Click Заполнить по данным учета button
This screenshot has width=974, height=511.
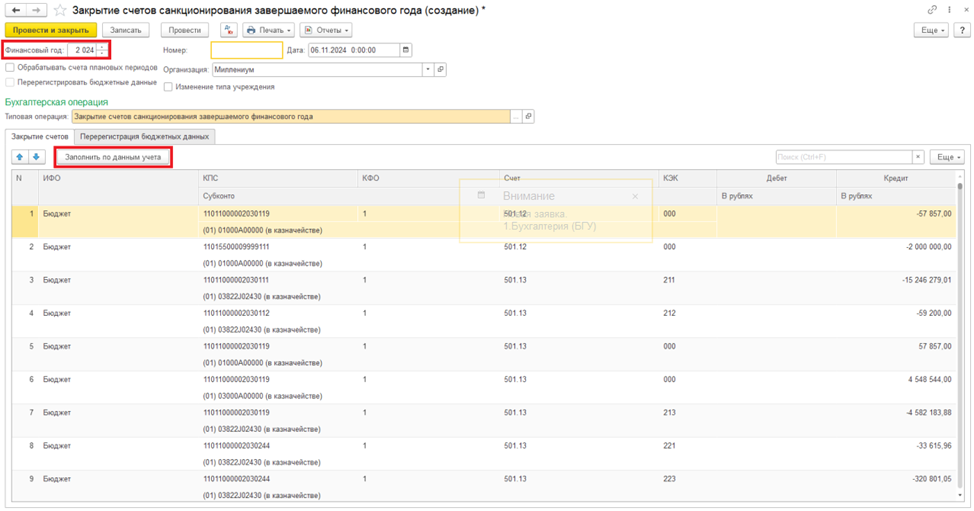click(113, 157)
